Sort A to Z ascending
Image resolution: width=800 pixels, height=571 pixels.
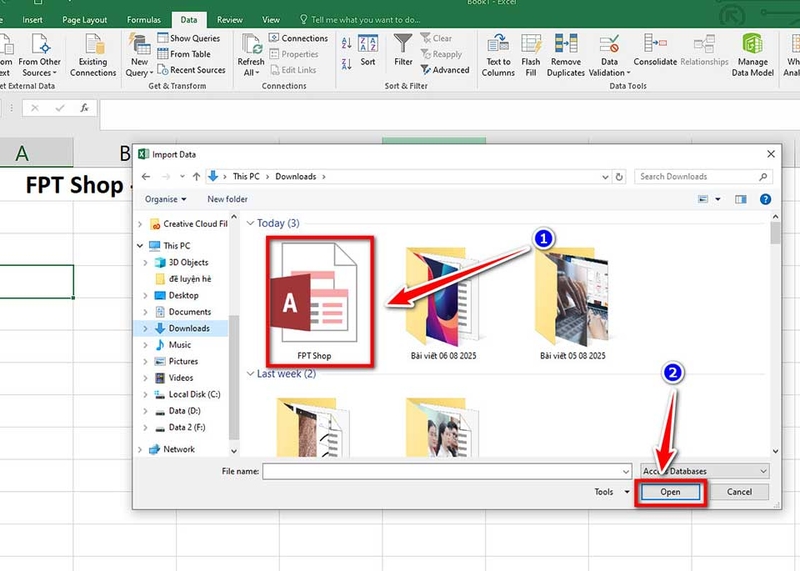click(x=346, y=43)
